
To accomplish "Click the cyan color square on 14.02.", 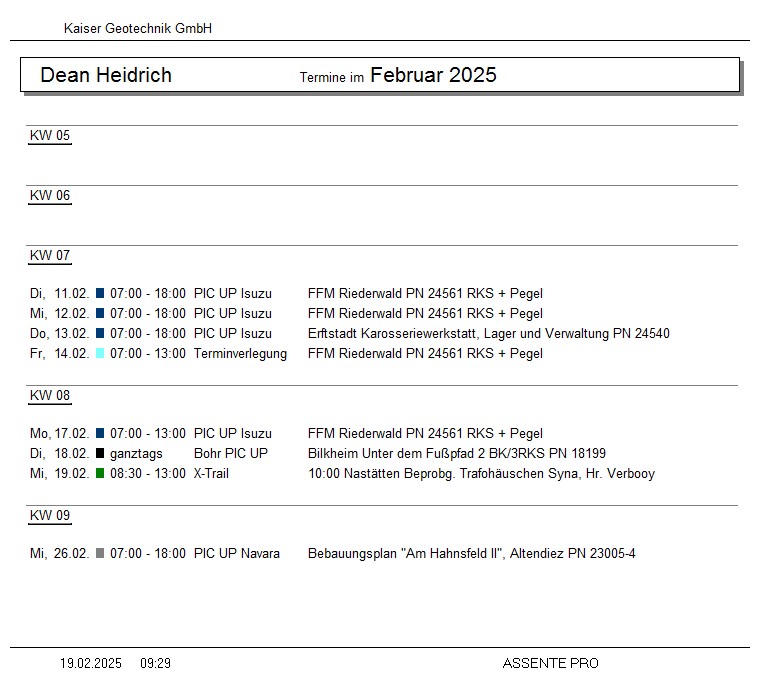I will click(100, 354).
